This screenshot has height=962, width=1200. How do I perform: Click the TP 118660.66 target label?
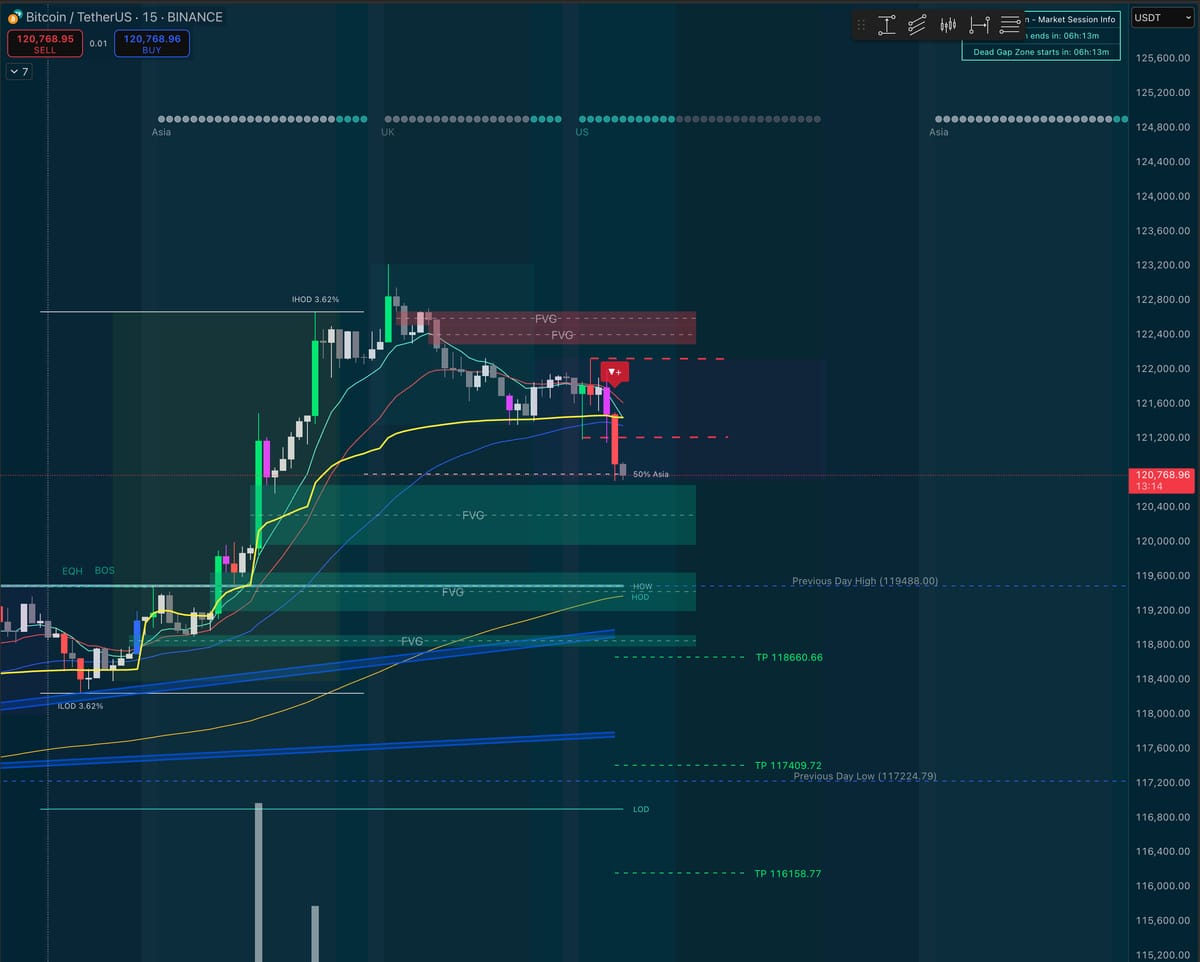coord(789,657)
